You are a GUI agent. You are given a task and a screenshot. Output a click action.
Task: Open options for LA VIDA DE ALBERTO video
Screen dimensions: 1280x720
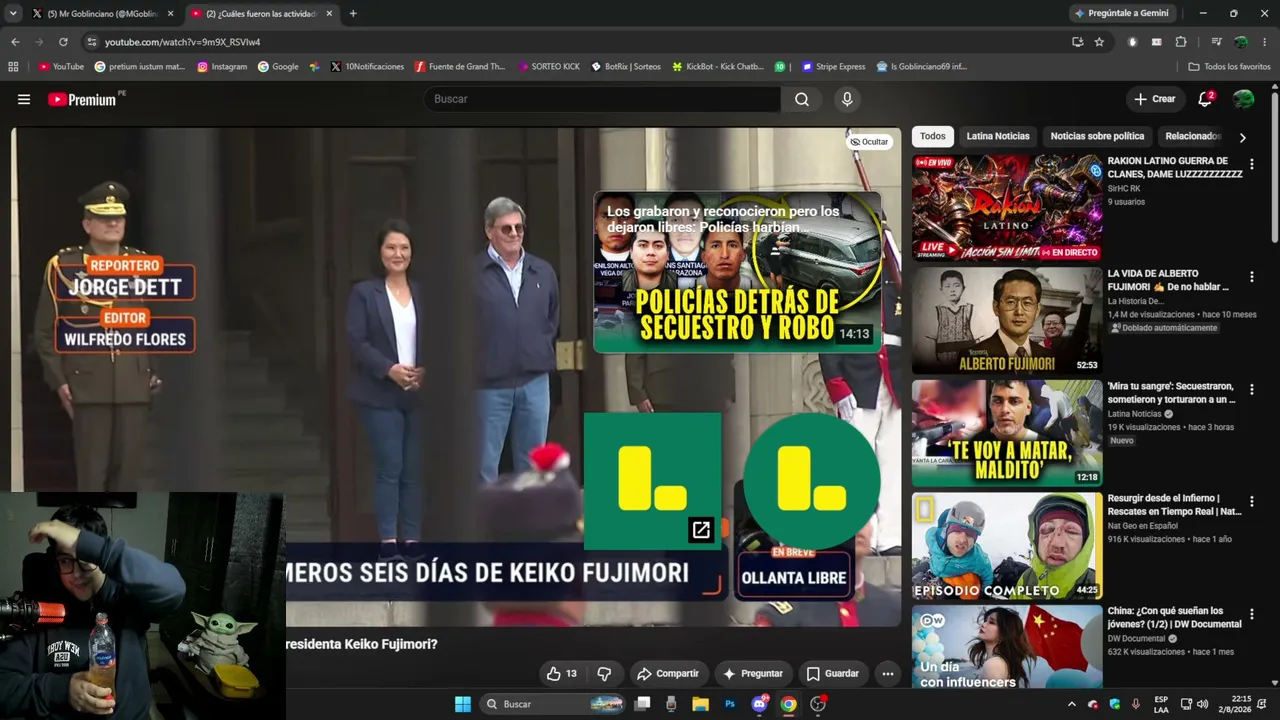(x=1251, y=277)
